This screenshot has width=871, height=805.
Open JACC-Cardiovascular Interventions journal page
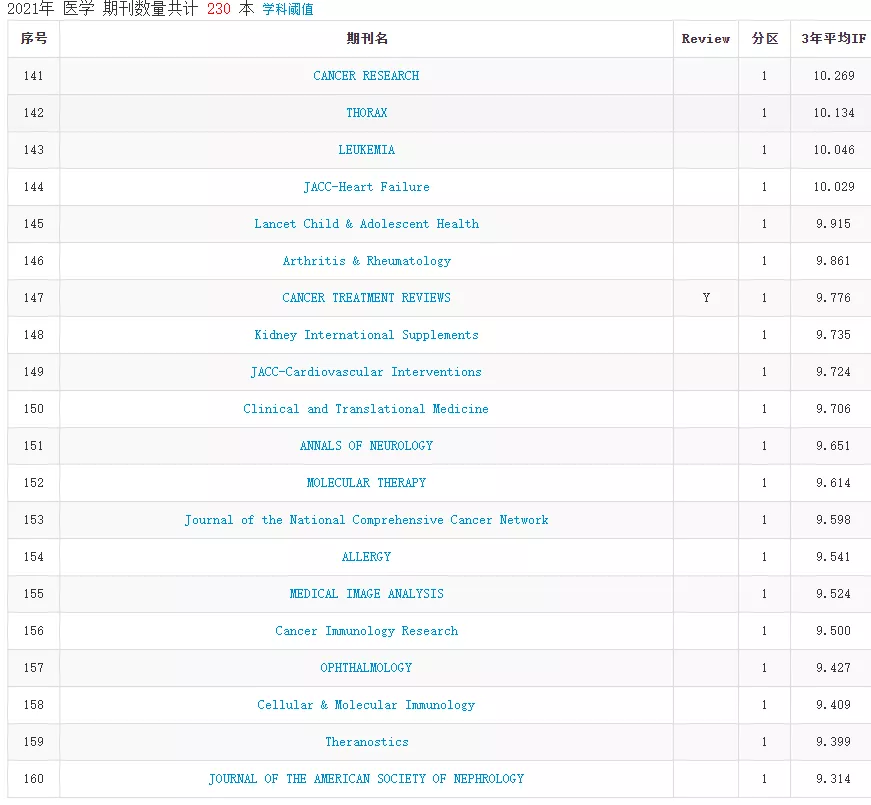coord(366,372)
